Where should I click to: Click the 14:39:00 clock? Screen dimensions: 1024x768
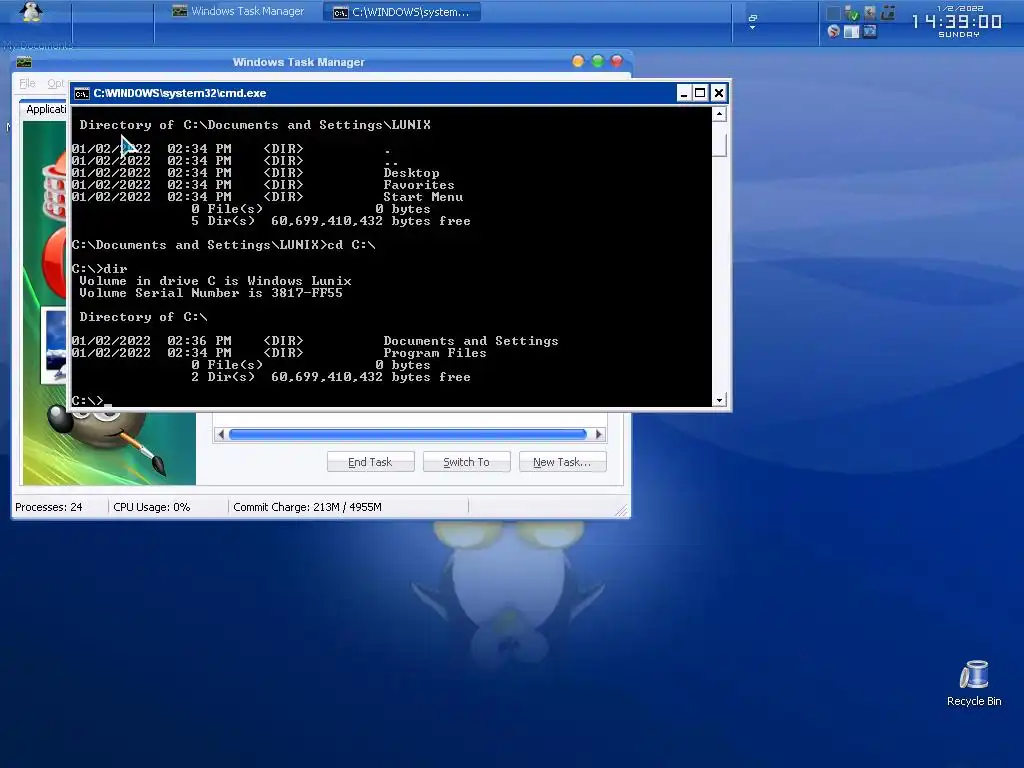pos(957,22)
